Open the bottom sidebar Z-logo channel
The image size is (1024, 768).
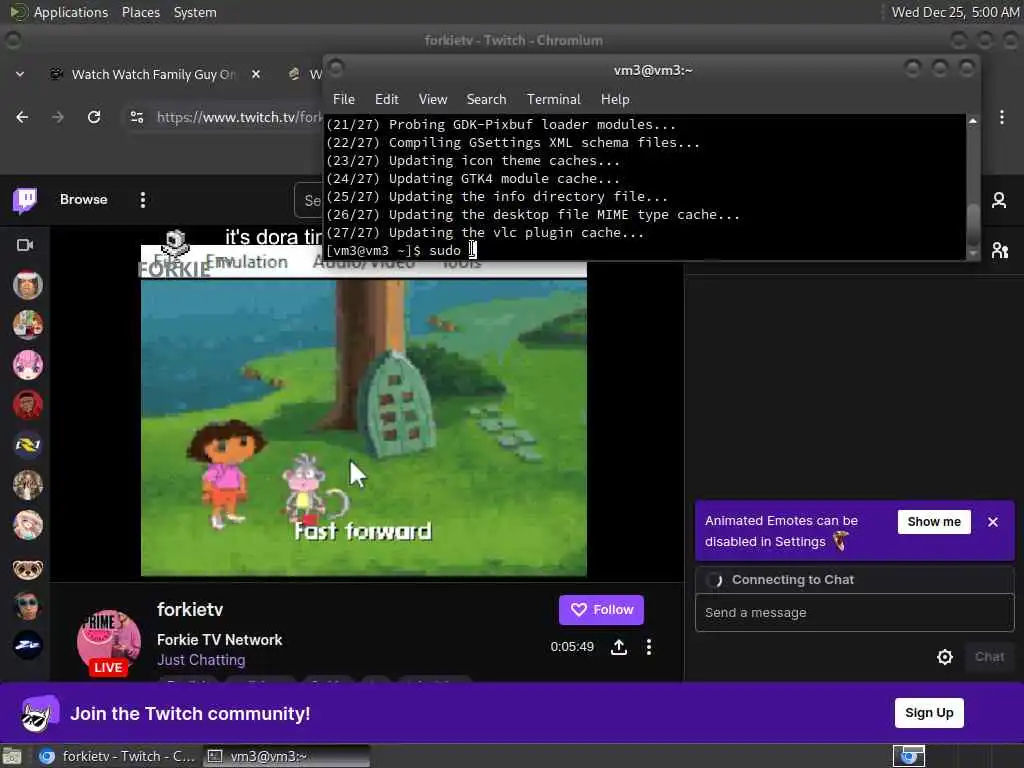pos(27,645)
